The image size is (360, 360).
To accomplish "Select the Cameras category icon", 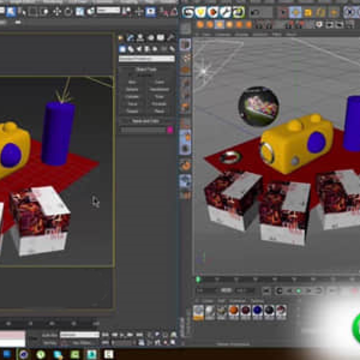I will coord(147,49).
